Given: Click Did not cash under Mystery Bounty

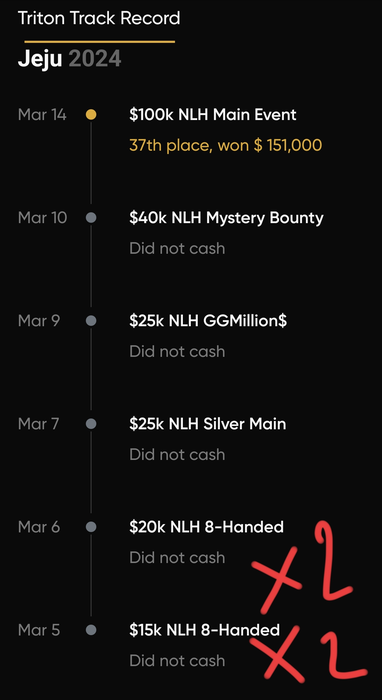Looking at the screenshot, I should (x=177, y=248).
